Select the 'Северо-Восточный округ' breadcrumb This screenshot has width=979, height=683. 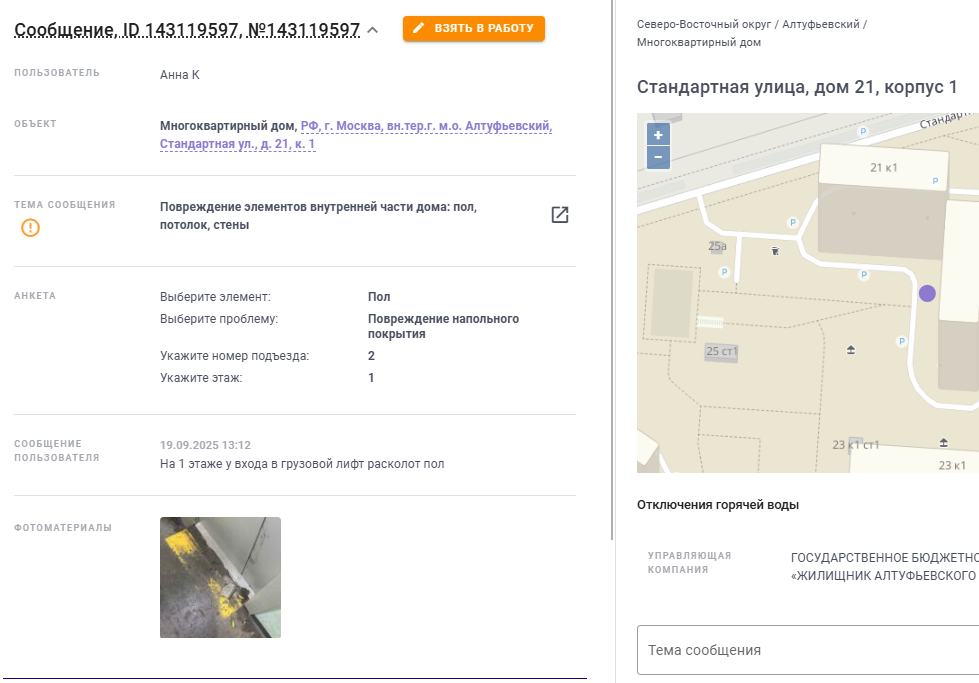pyautogui.click(x=704, y=24)
